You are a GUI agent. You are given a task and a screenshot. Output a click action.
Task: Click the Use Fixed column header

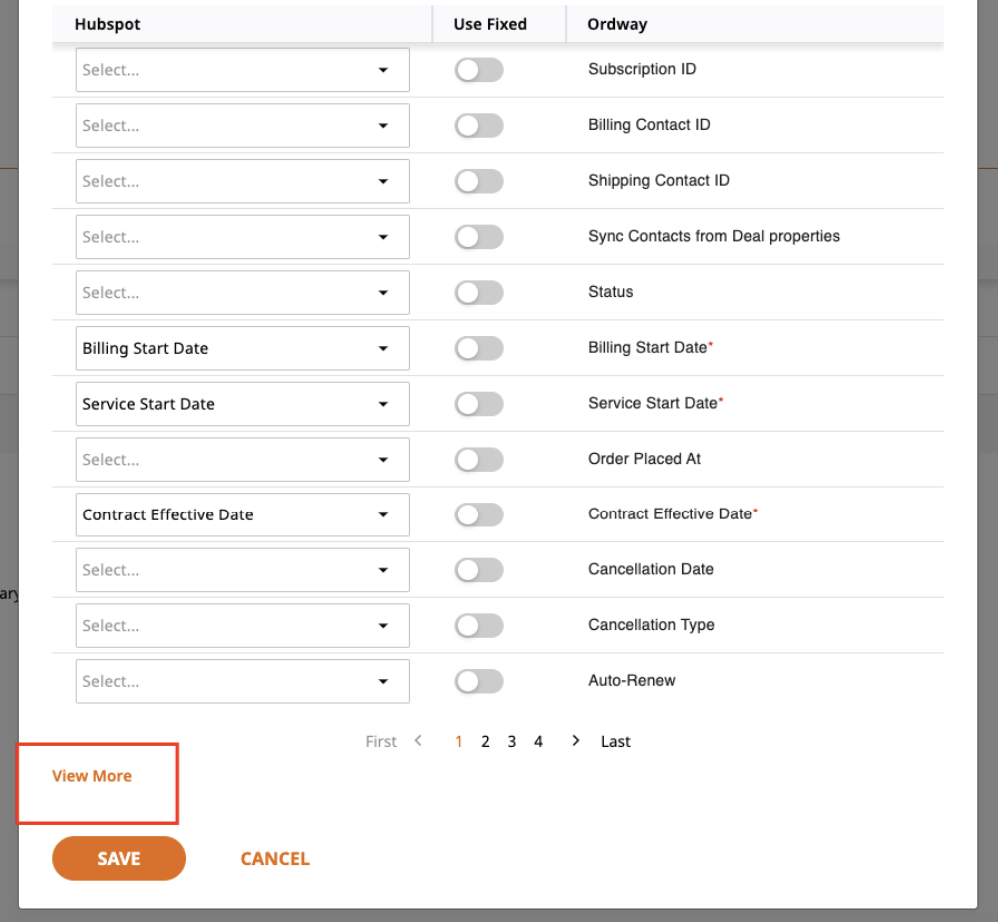[490, 24]
